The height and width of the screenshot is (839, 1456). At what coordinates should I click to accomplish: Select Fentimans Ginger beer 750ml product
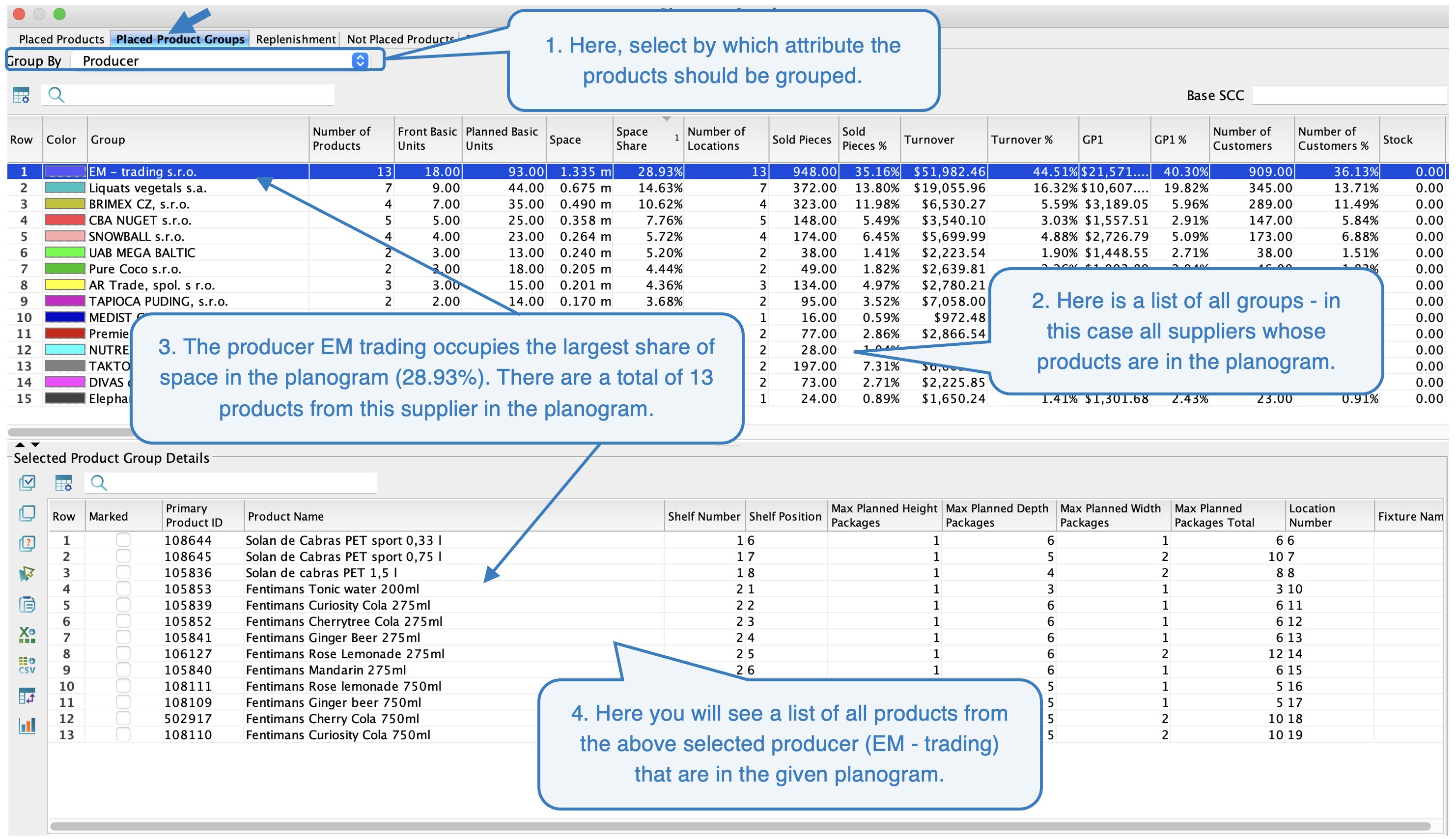click(334, 702)
